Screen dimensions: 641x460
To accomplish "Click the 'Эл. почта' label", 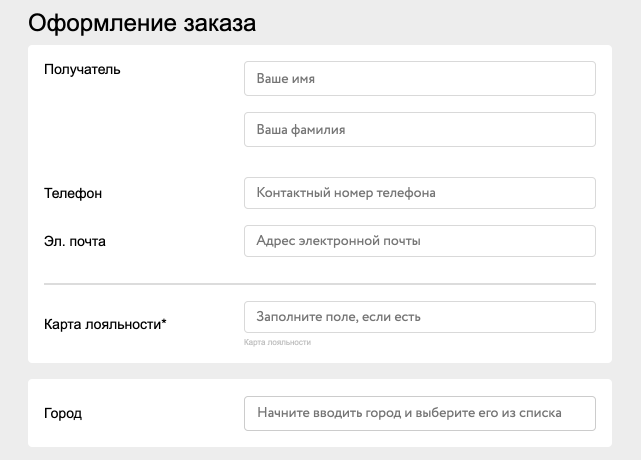I will click(75, 241).
